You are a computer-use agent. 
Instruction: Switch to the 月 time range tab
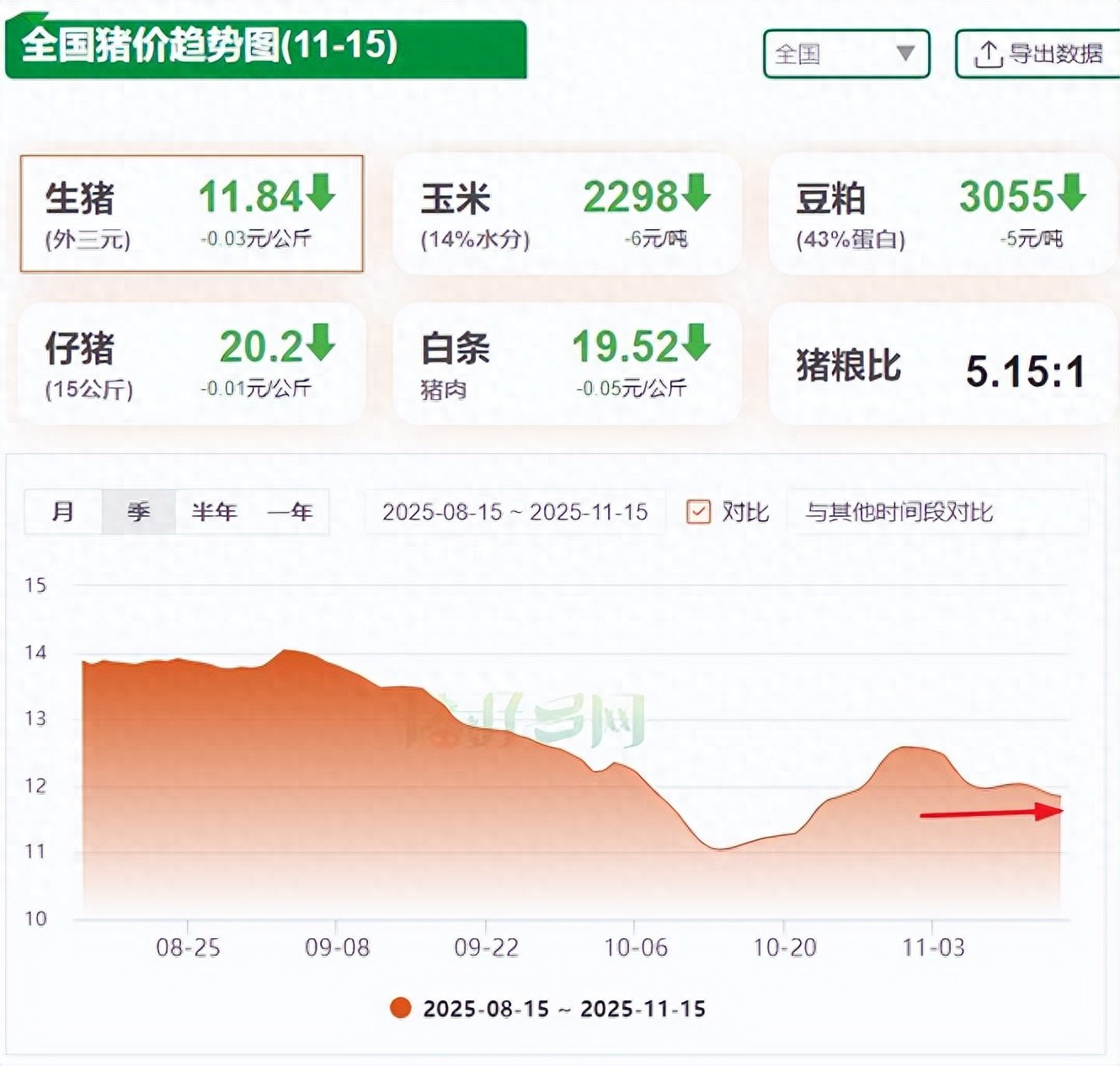[63, 512]
